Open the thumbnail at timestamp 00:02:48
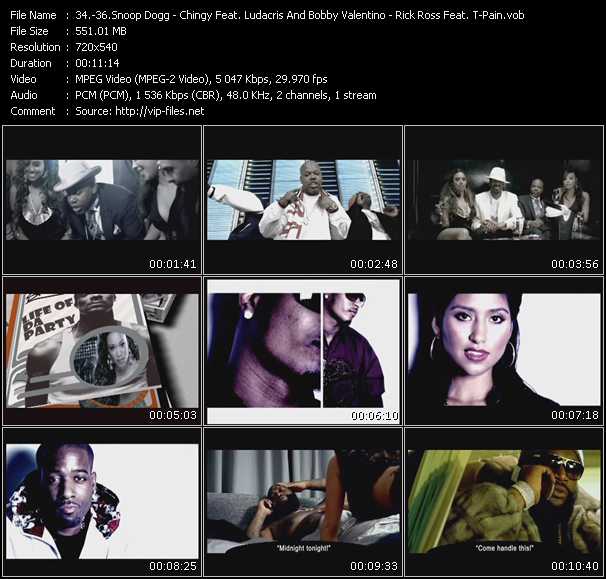The width and height of the screenshot is (606, 579). pyautogui.click(x=303, y=200)
